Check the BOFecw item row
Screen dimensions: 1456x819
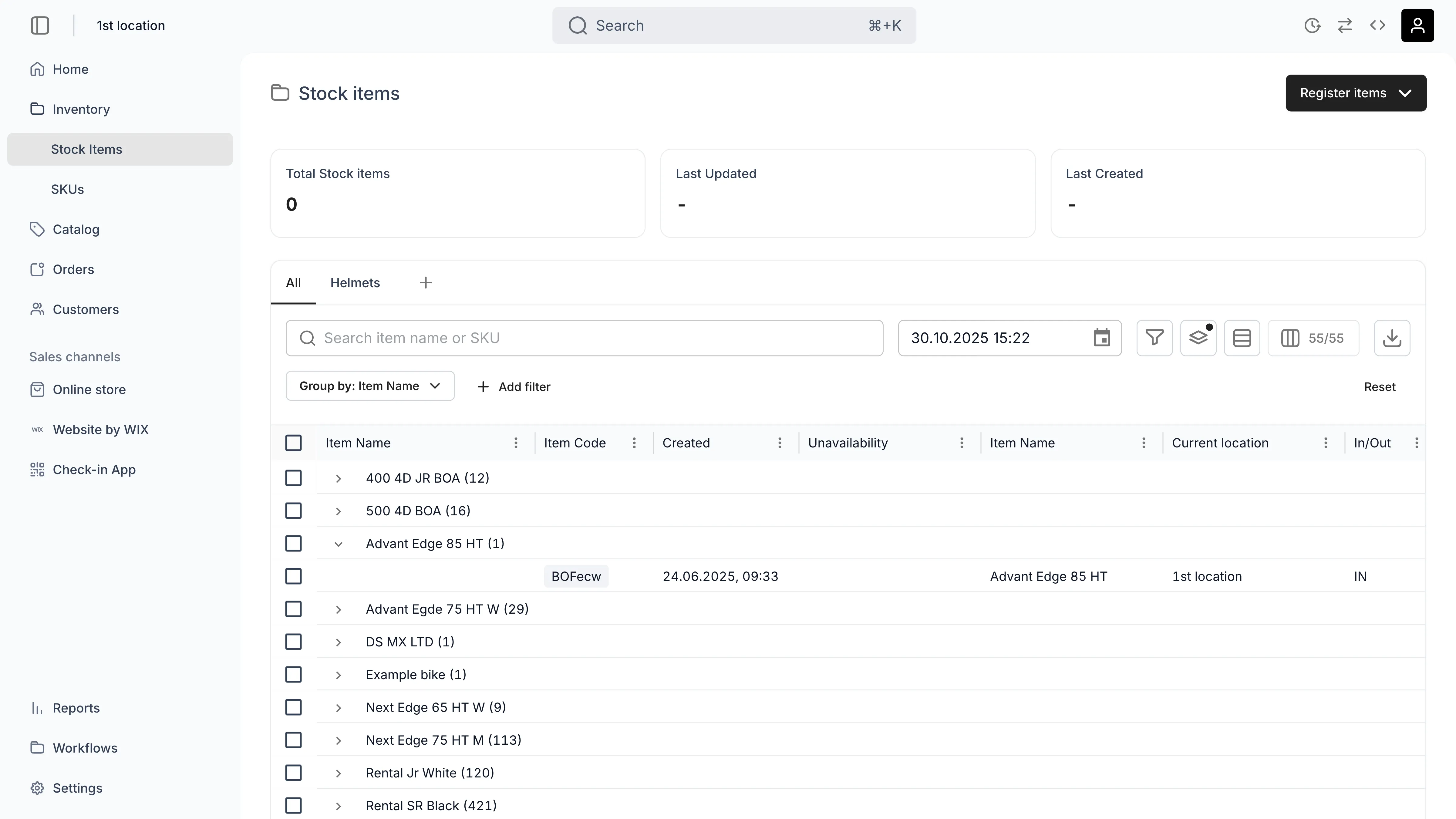[293, 577]
